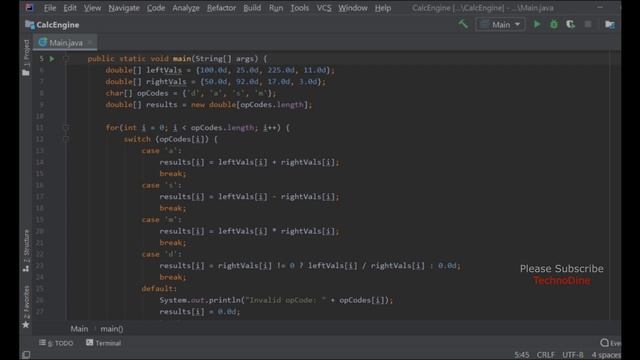Click the gutter run arrow beside main method
Image resolution: width=640 pixels, height=360 pixels.
coord(52,59)
